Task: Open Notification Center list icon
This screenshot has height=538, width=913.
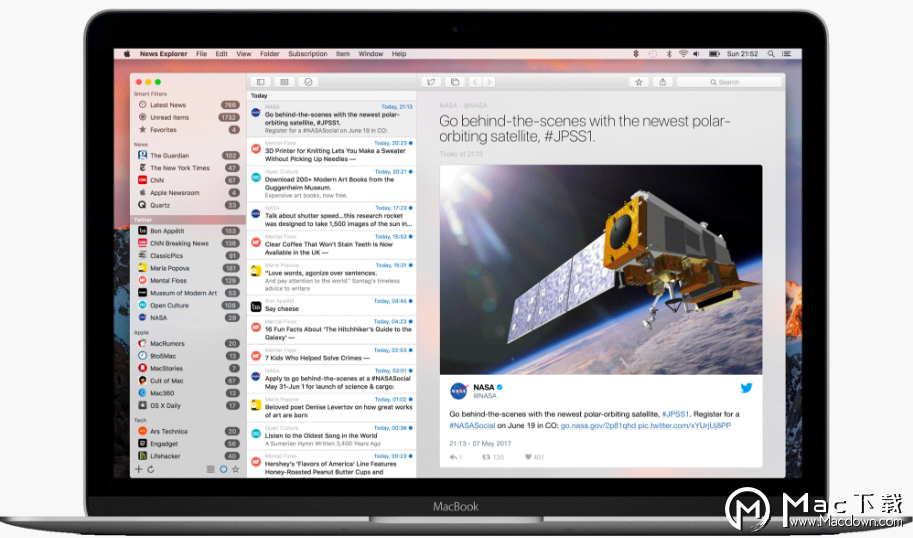Action: [x=787, y=54]
